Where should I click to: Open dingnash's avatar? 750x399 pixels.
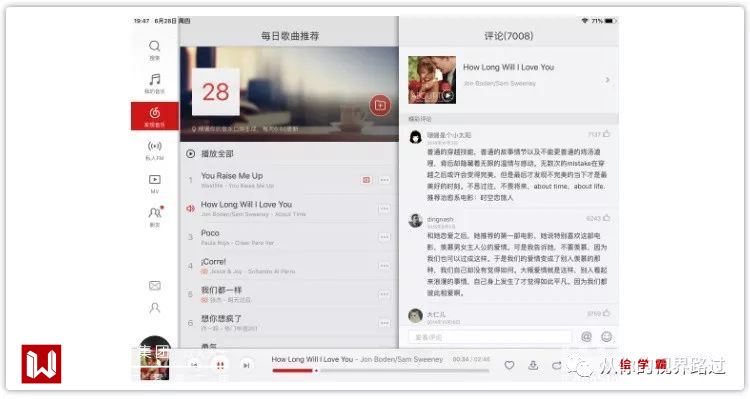click(x=416, y=221)
